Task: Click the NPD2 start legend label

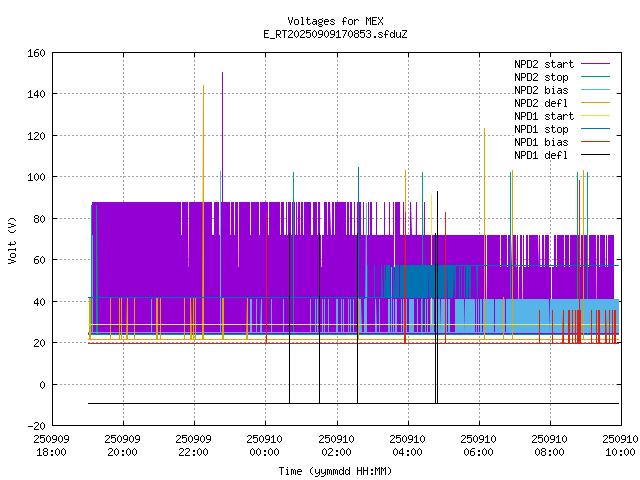Action: 541,64
